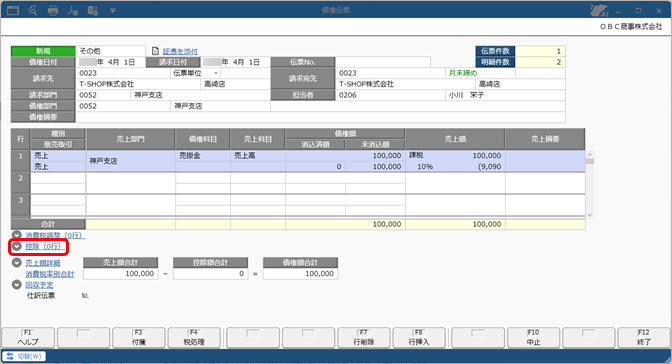
Task: Open the 消費税調整 (0行) link
Action: pos(55,235)
